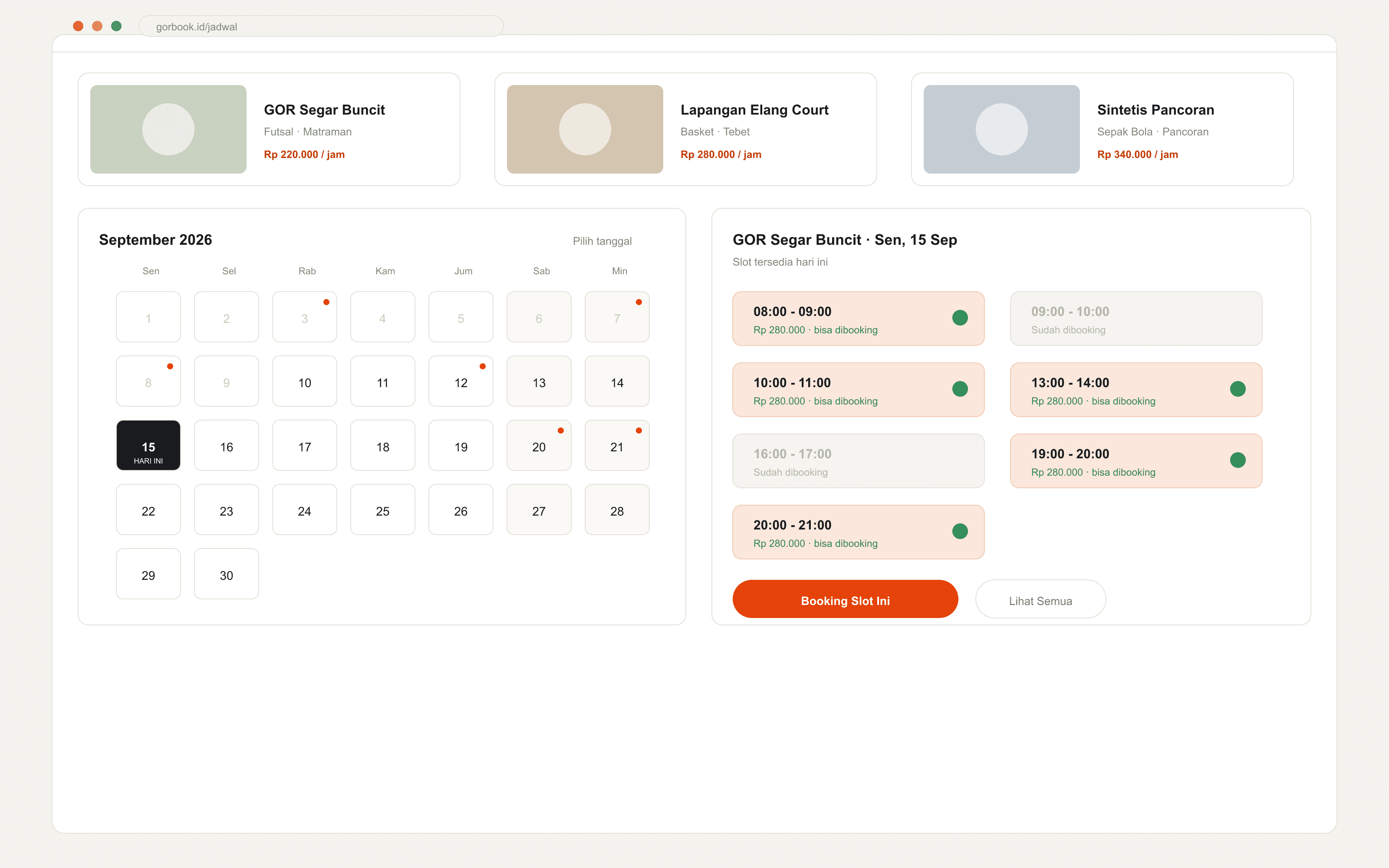This screenshot has width=1389, height=868.
Task: Click the Booking Slot Ini button
Action: click(845, 599)
